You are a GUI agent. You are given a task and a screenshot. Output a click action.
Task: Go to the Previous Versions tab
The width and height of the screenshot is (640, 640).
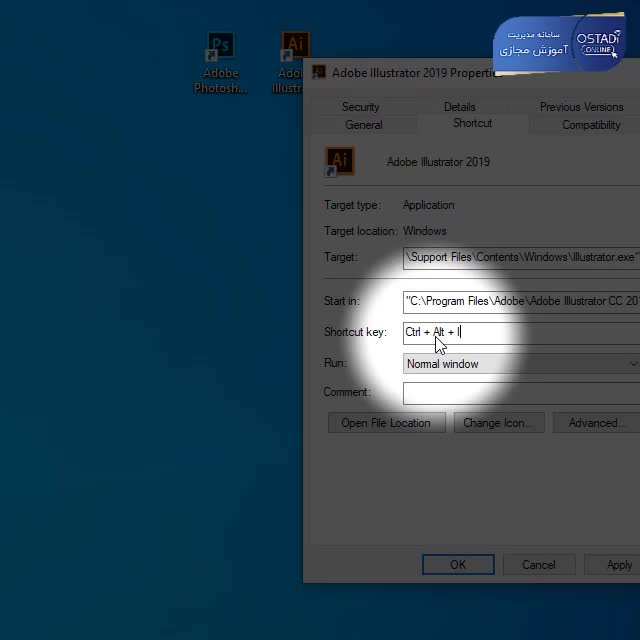(x=581, y=107)
